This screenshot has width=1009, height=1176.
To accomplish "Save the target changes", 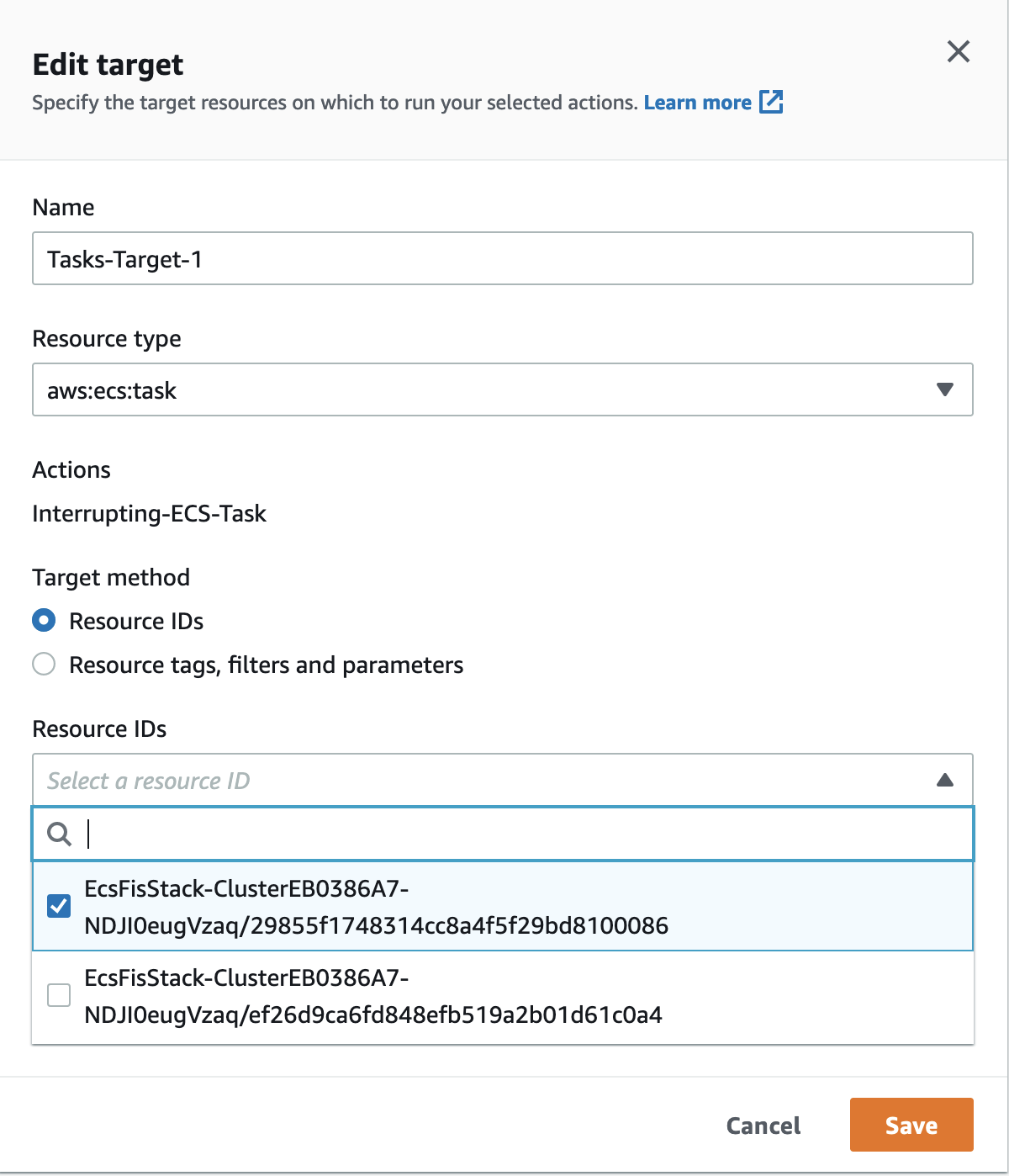I will 911,1125.
